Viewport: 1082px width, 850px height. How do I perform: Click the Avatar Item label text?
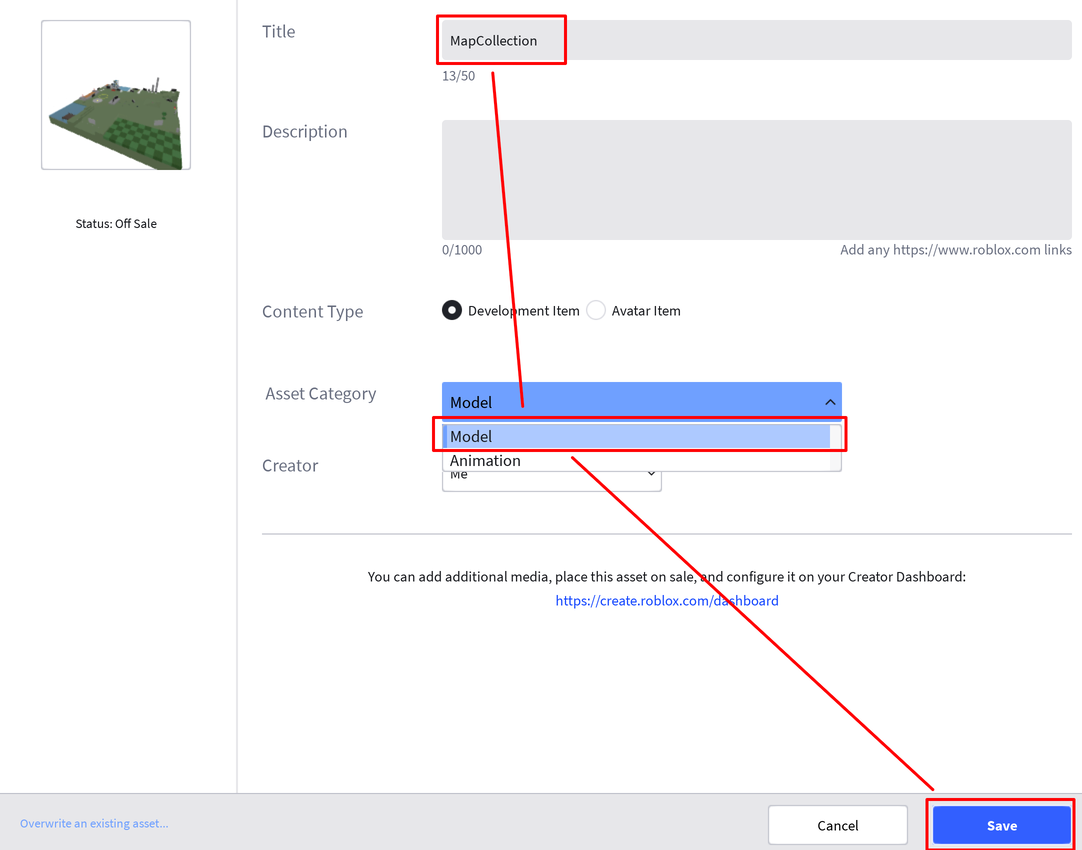[x=646, y=311]
